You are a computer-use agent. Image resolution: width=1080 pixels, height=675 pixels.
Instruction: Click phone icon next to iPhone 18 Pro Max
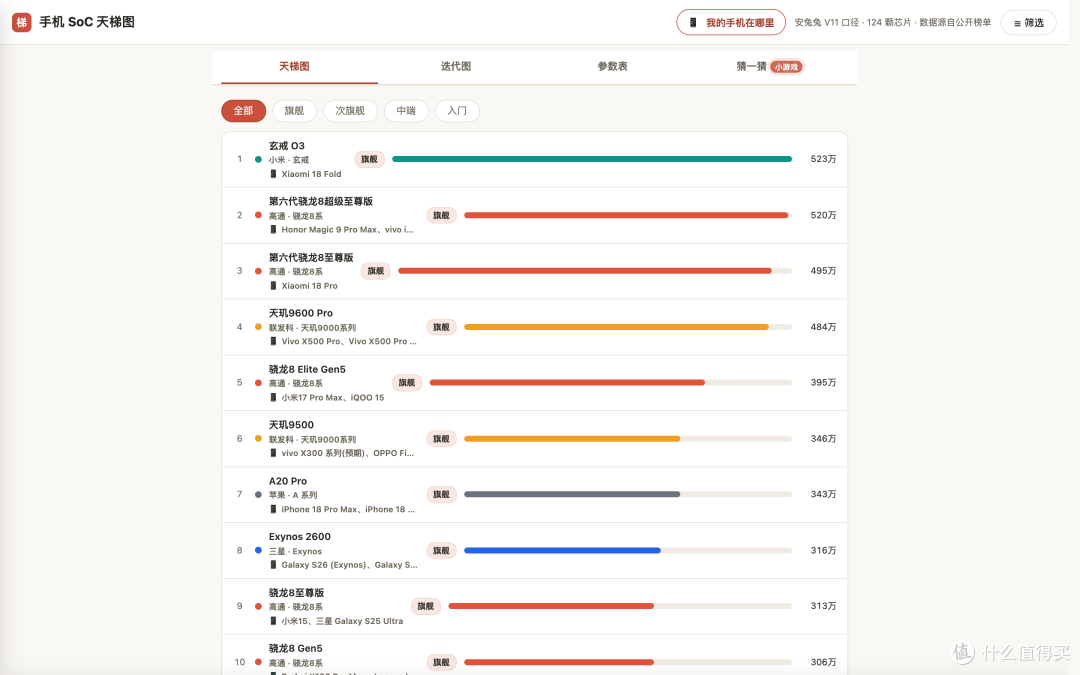[273, 509]
